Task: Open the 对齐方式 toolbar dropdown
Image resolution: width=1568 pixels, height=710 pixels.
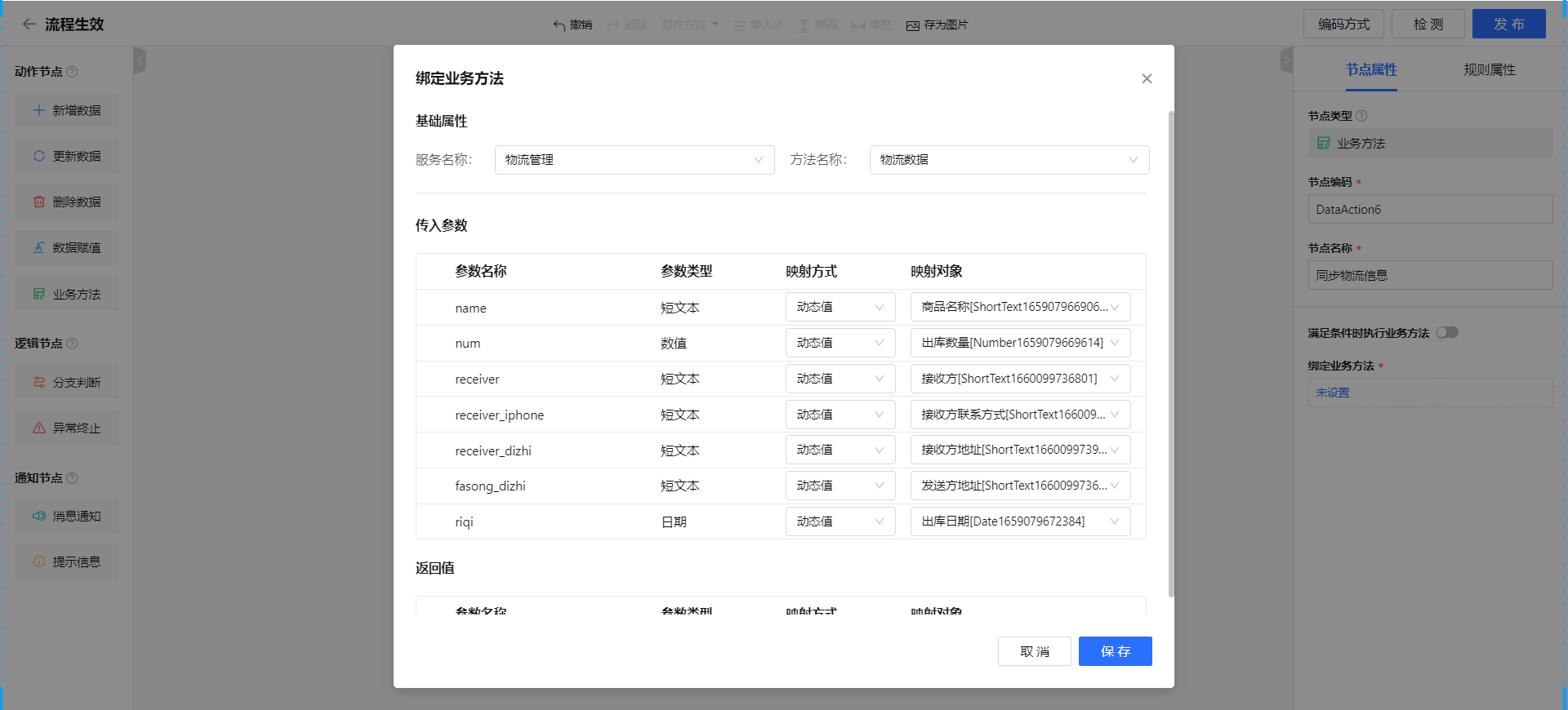Action: click(x=689, y=25)
